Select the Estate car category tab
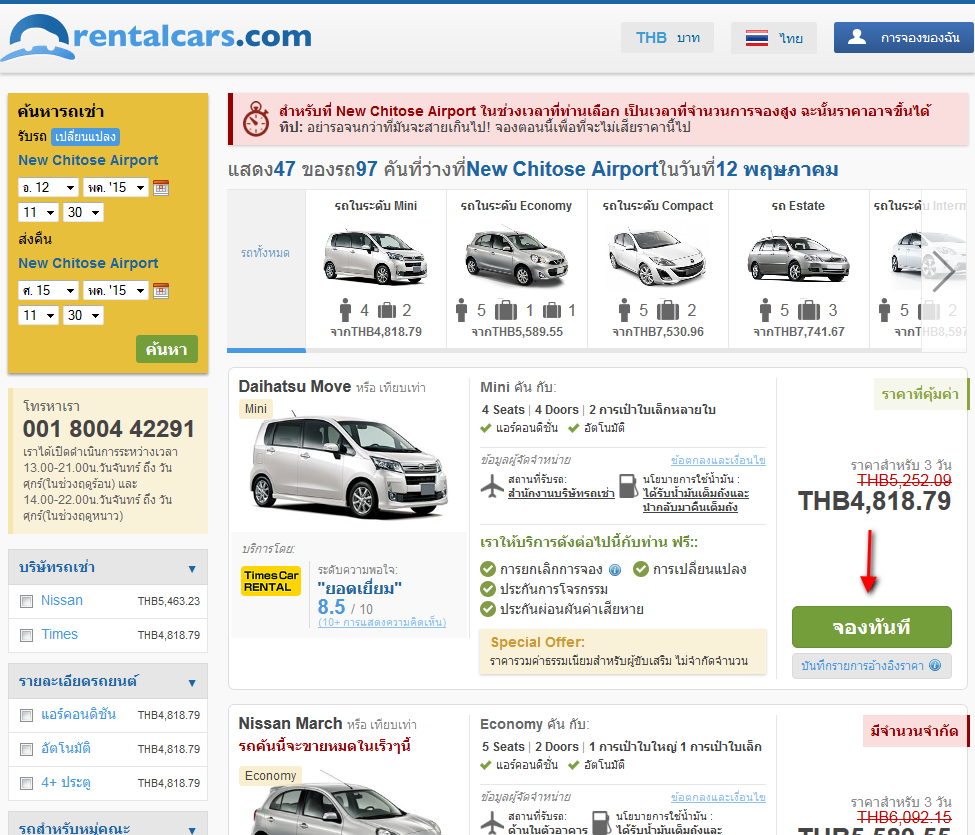The height and width of the screenshot is (835, 975). (799, 270)
